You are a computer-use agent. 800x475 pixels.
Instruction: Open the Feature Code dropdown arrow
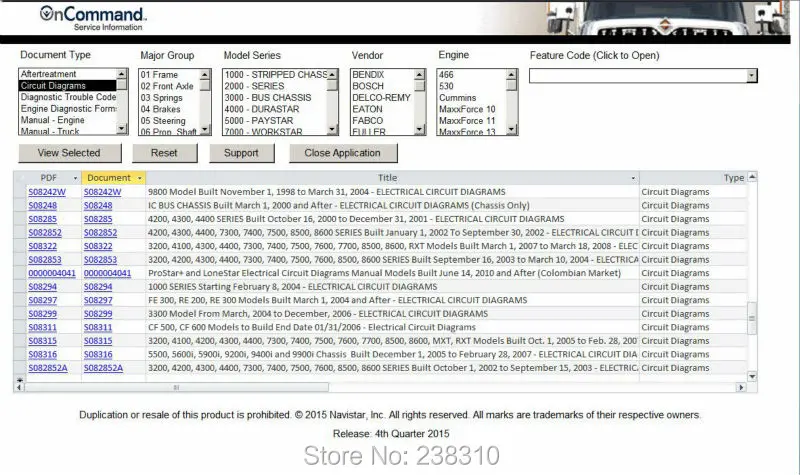(752, 76)
